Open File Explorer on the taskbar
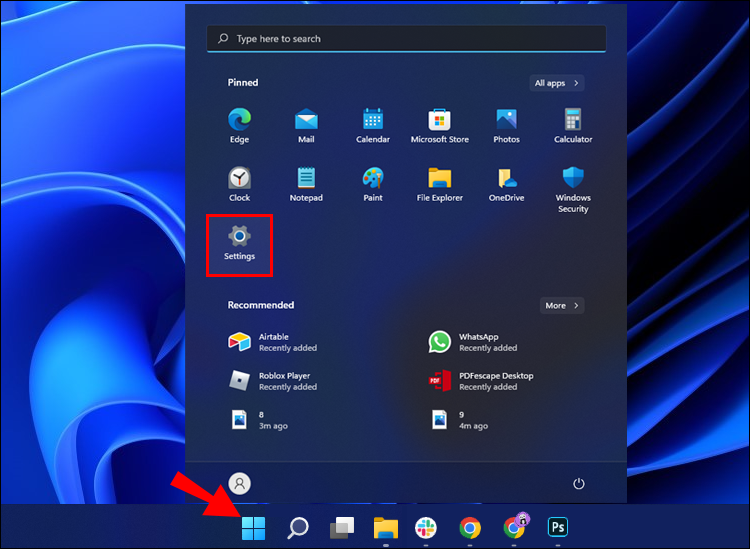 pos(386,527)
